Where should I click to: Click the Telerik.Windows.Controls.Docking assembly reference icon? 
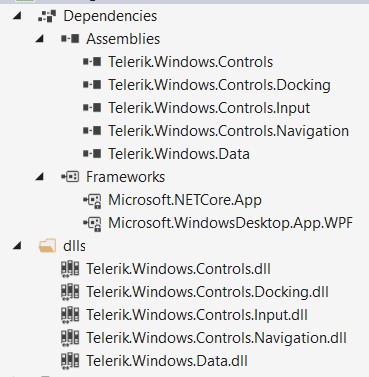(x=92, y=85)
